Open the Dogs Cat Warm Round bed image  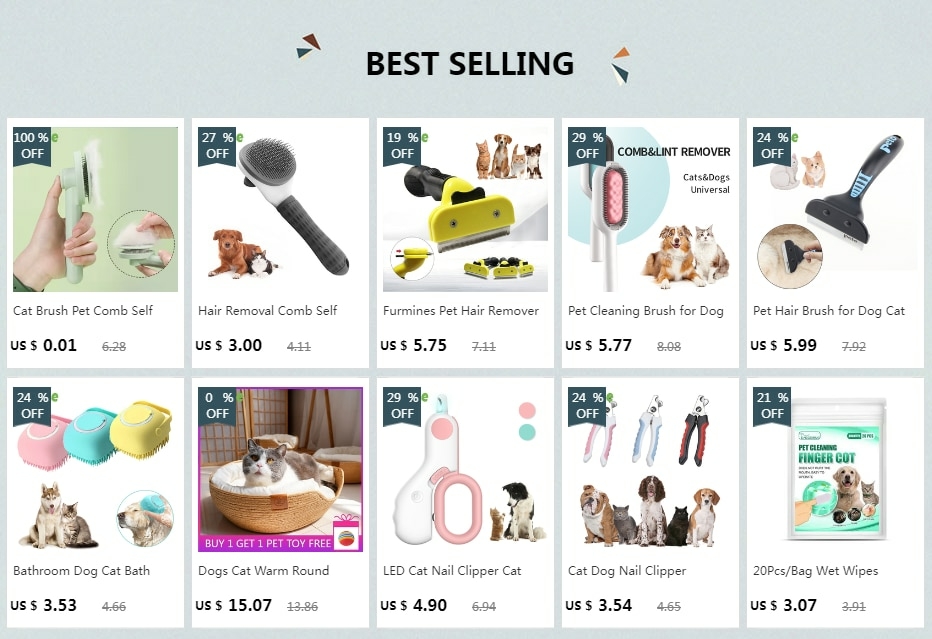[280, 470]
